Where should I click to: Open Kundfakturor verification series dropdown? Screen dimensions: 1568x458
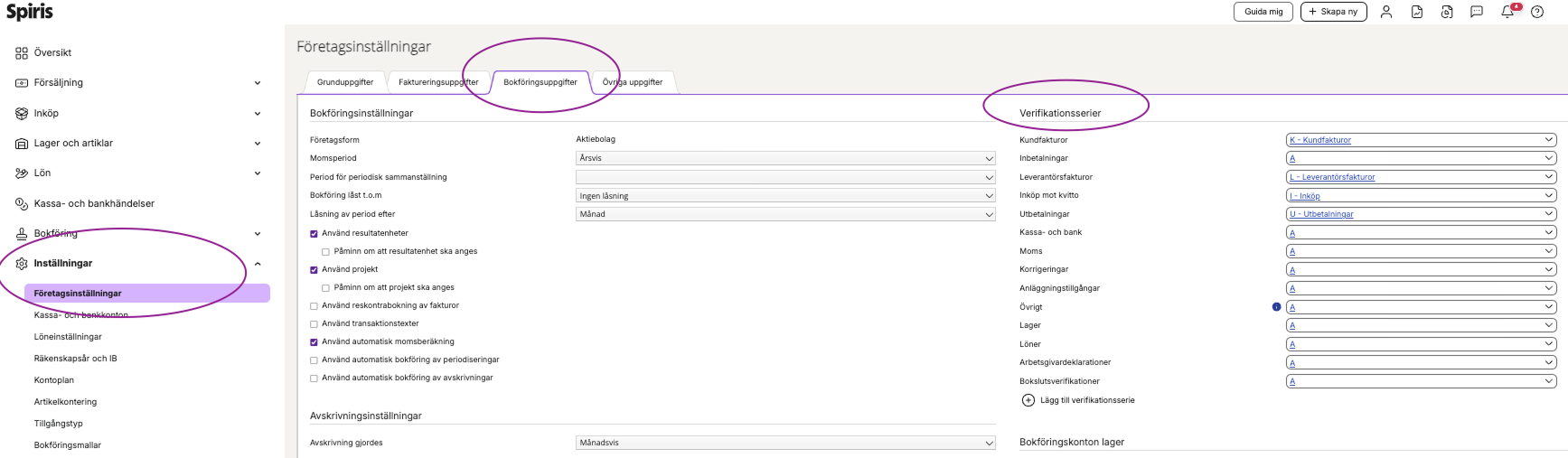(1421, 140)
